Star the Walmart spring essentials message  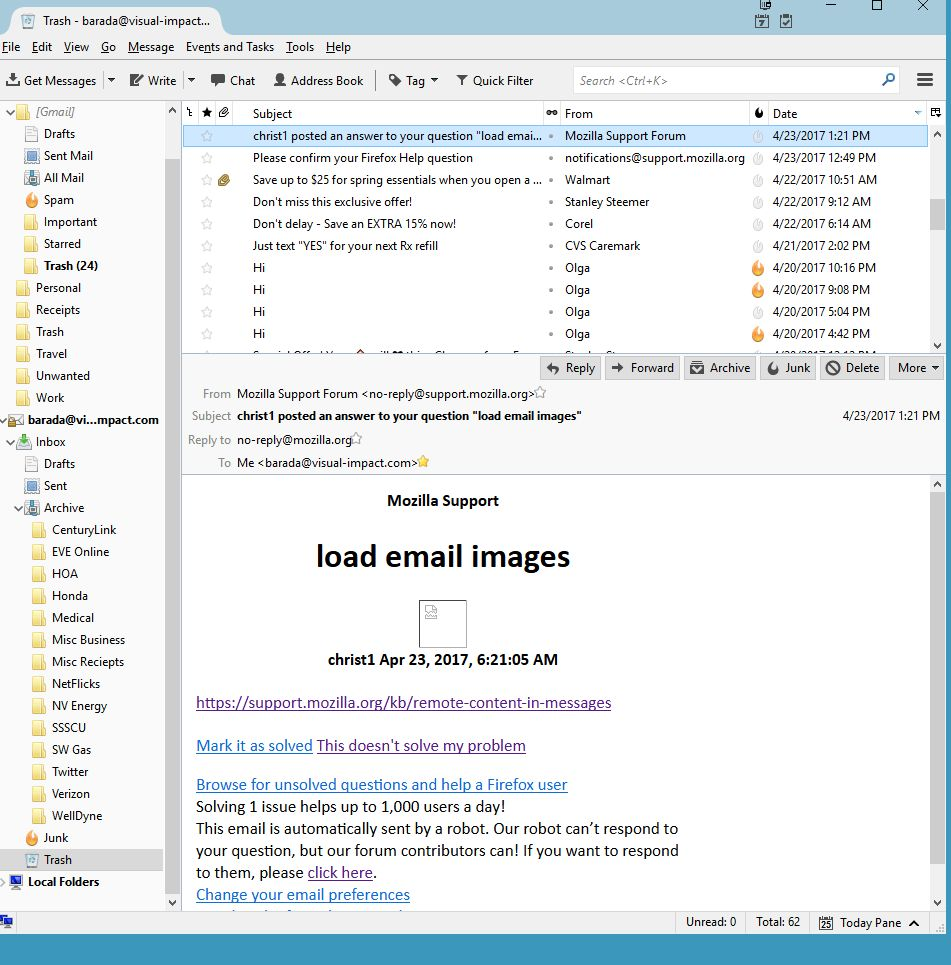(x=207, y=180)
